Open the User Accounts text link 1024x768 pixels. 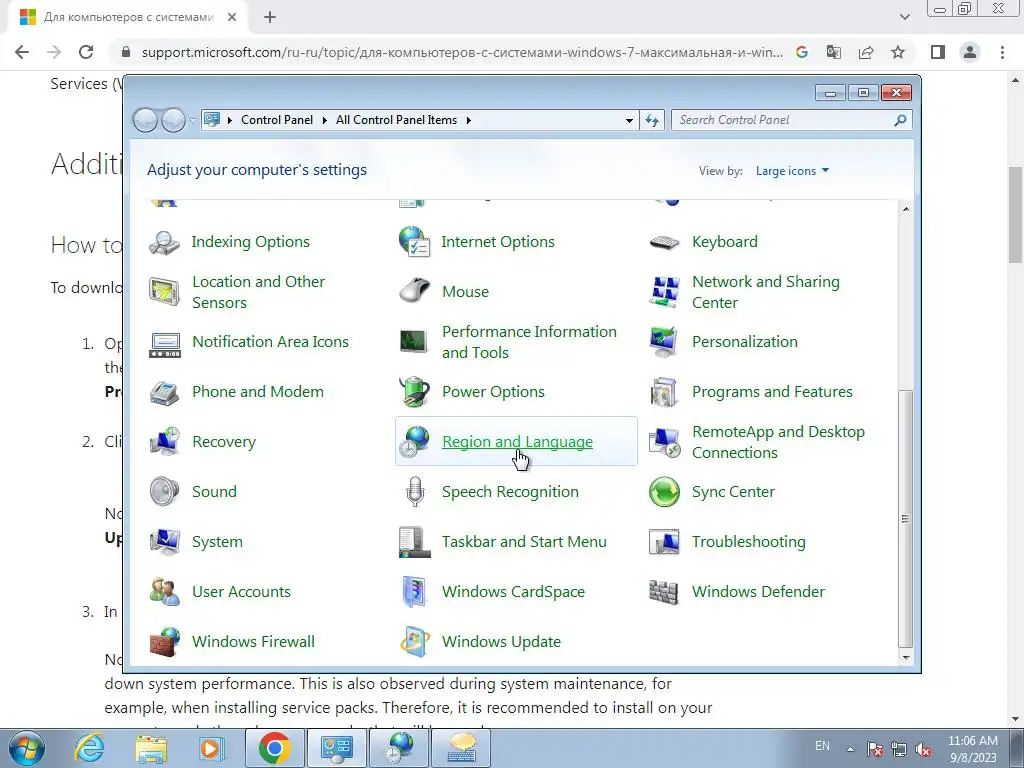(241, 592)
